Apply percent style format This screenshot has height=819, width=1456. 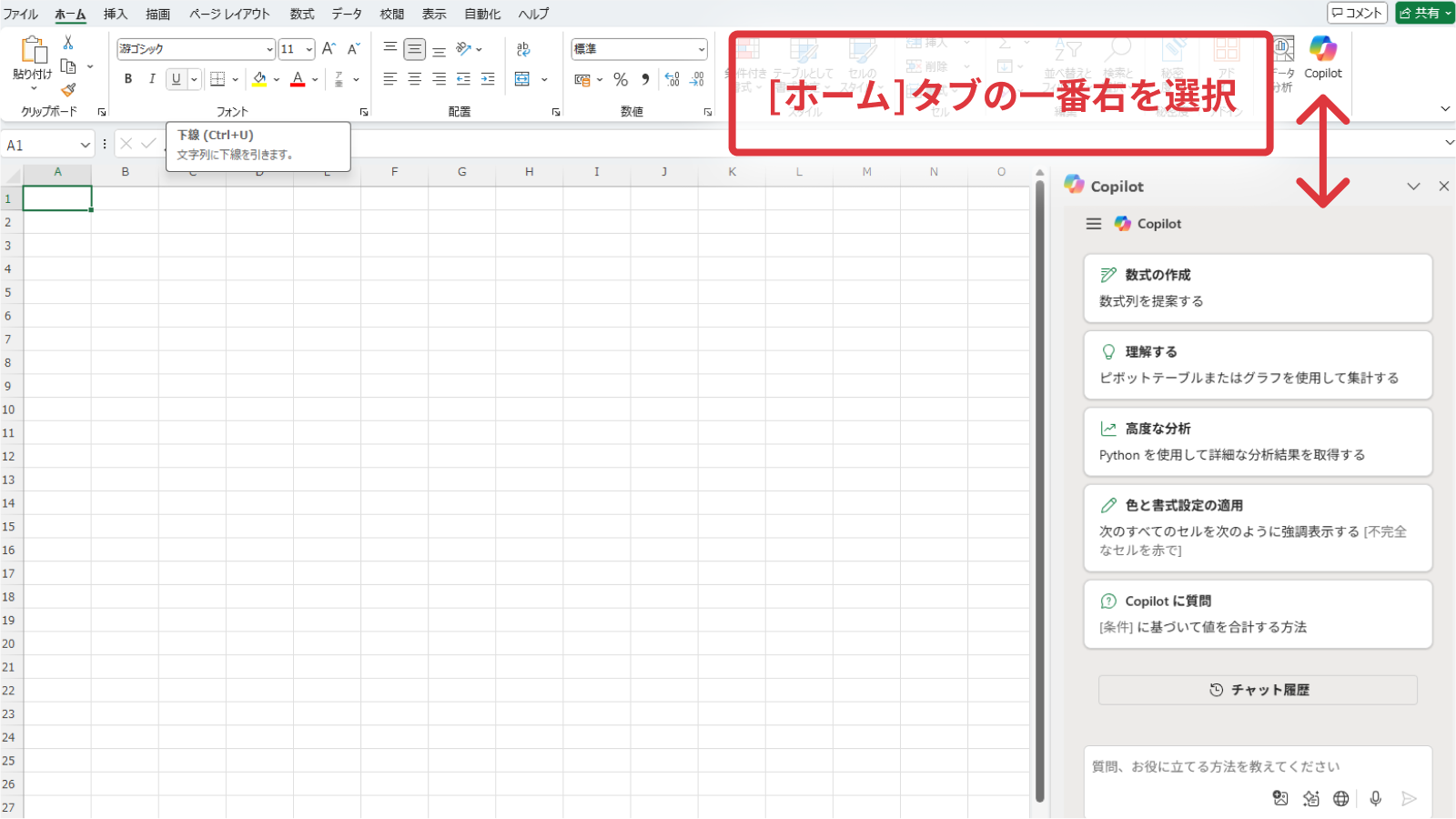pos(621,80)
